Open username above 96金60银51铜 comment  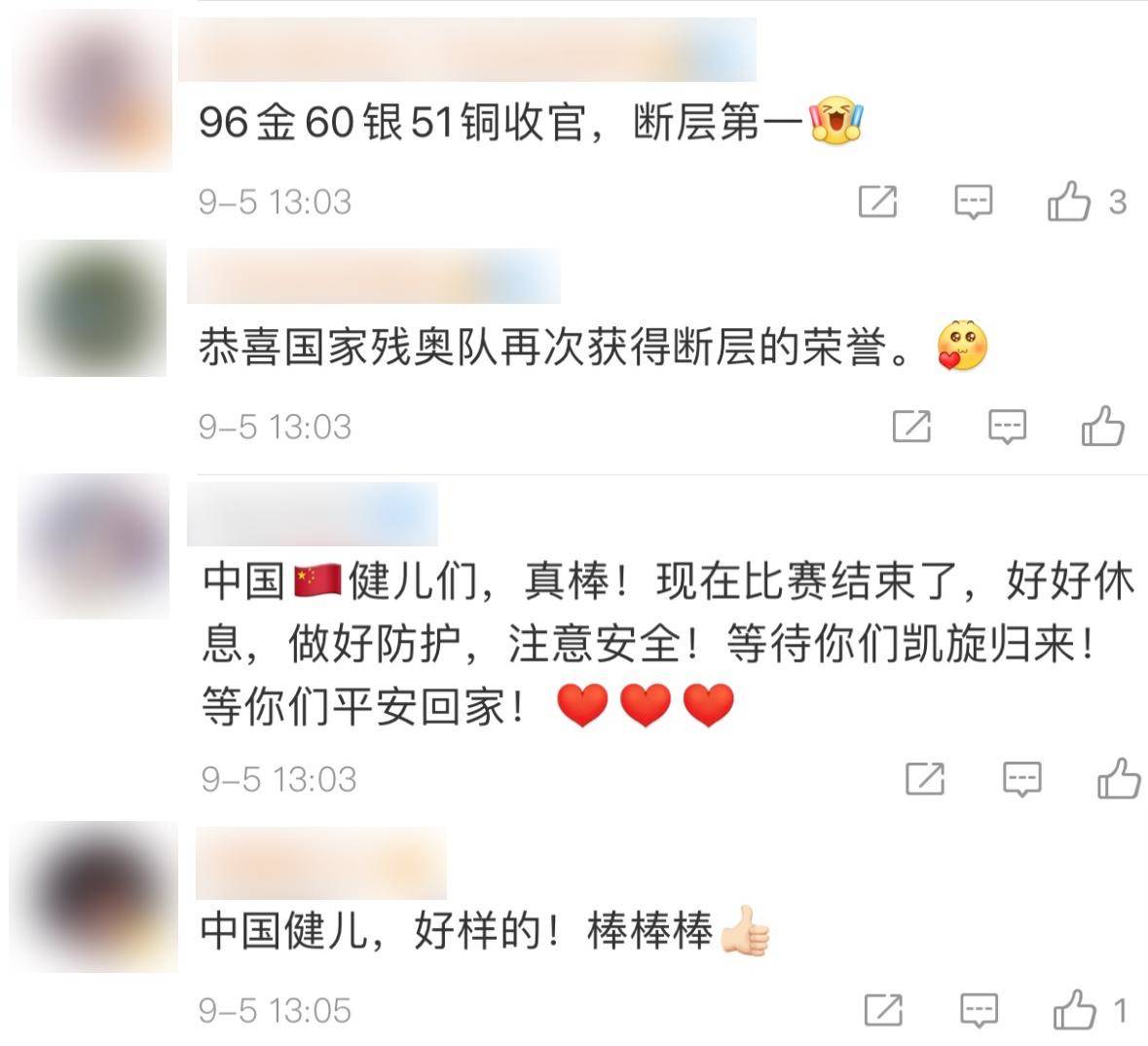point(467,50)
